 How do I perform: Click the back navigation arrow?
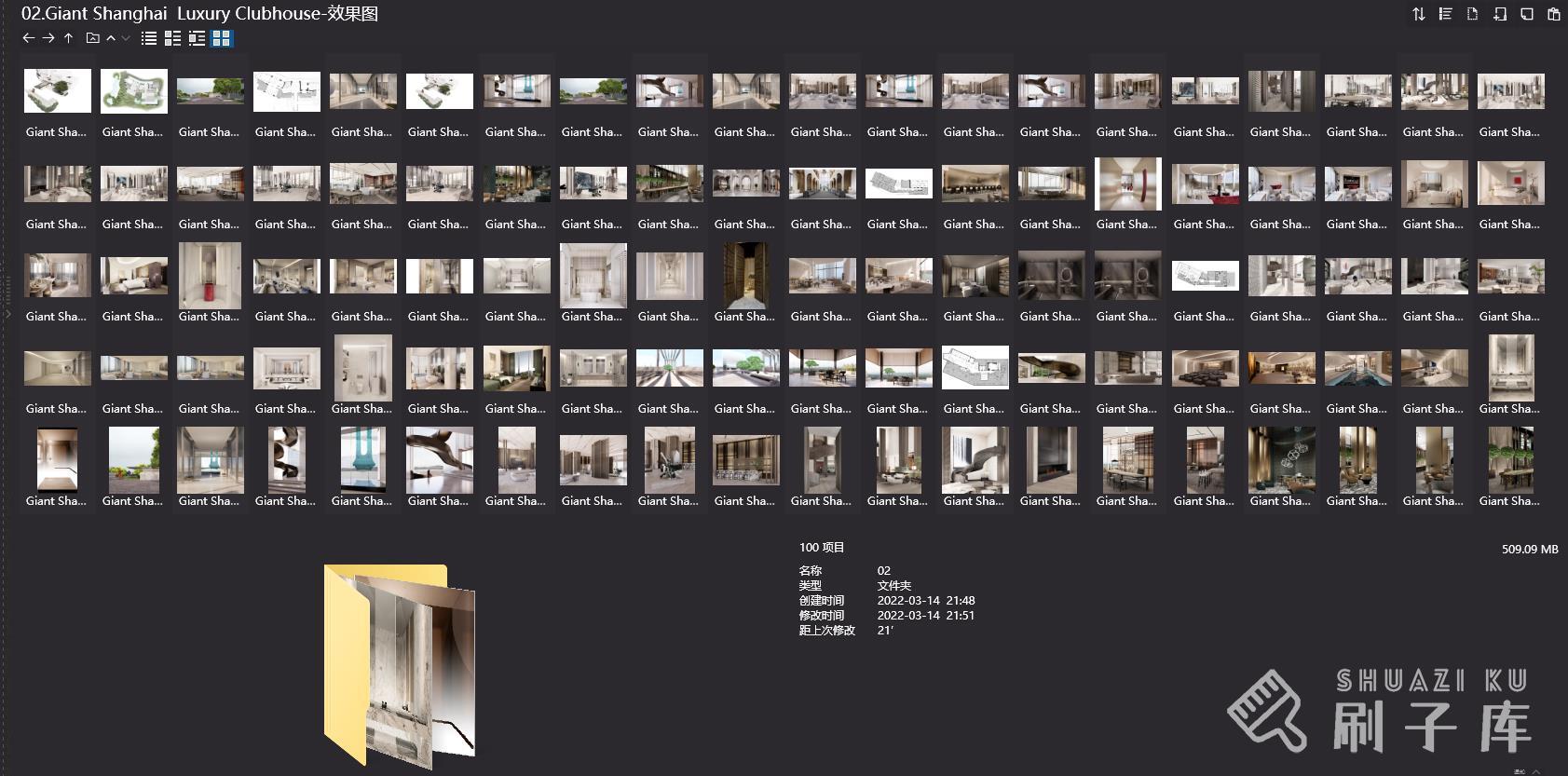[x=28, y=38]
